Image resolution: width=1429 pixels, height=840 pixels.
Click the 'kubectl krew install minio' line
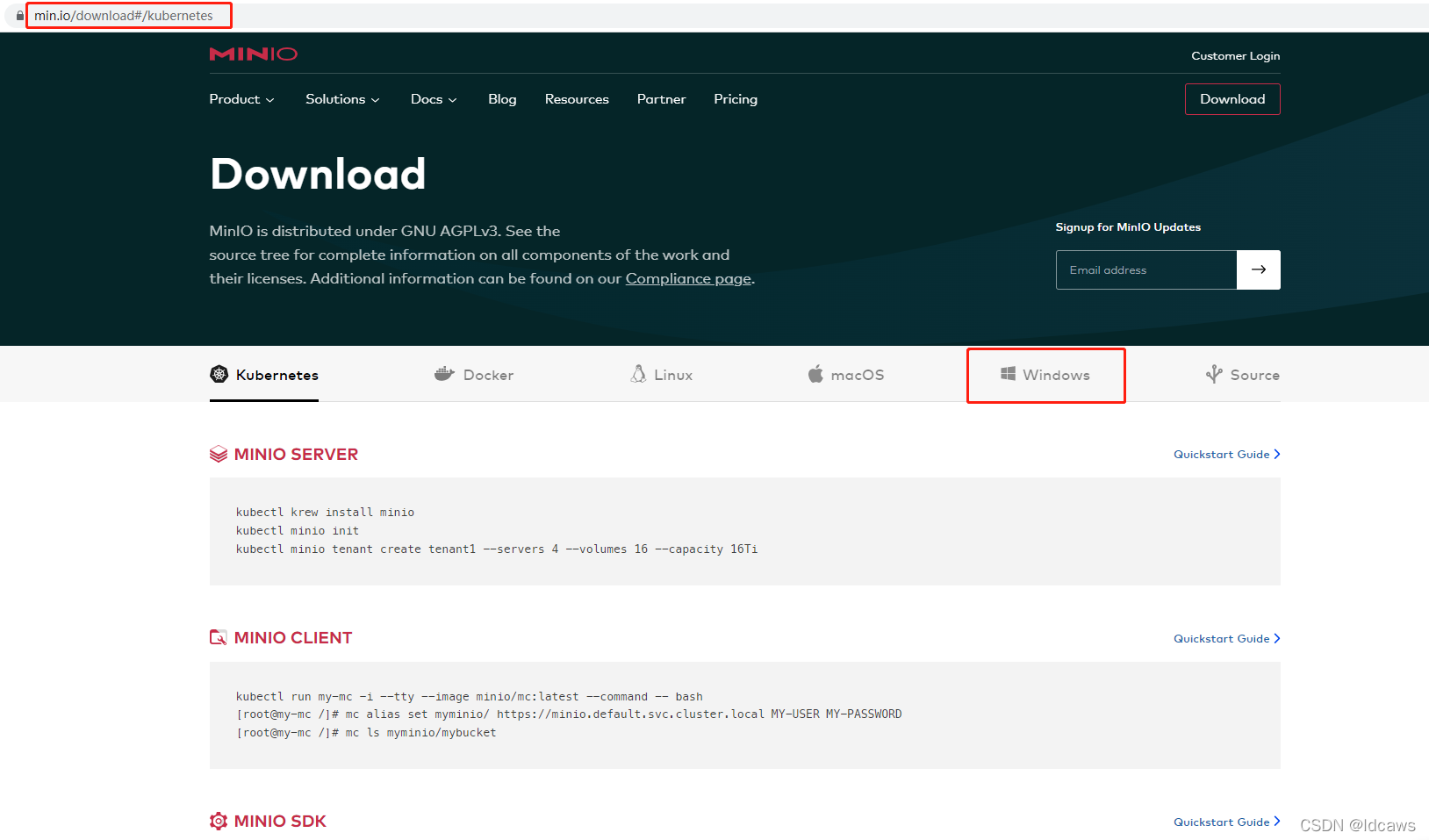[325, 512]
